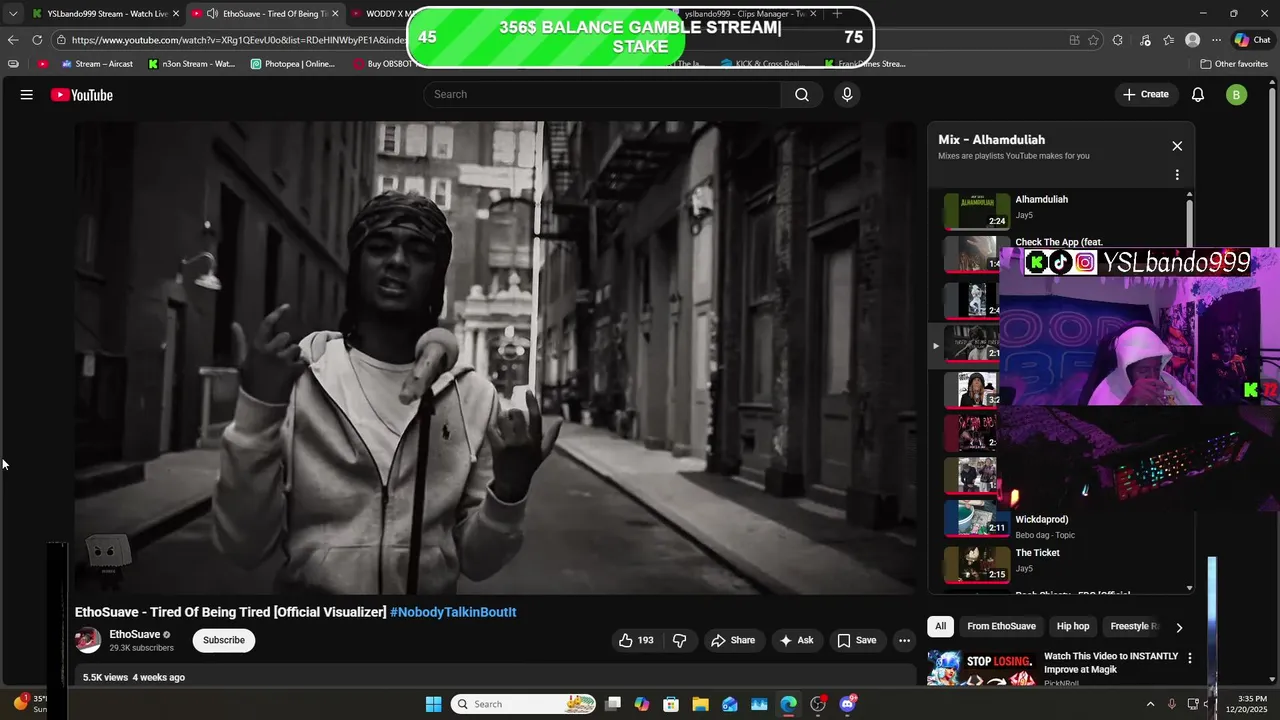The width and height of the screenshot is (1280, 720).
Task: Share the EthoSuave video
Action: tap(732, 640)
